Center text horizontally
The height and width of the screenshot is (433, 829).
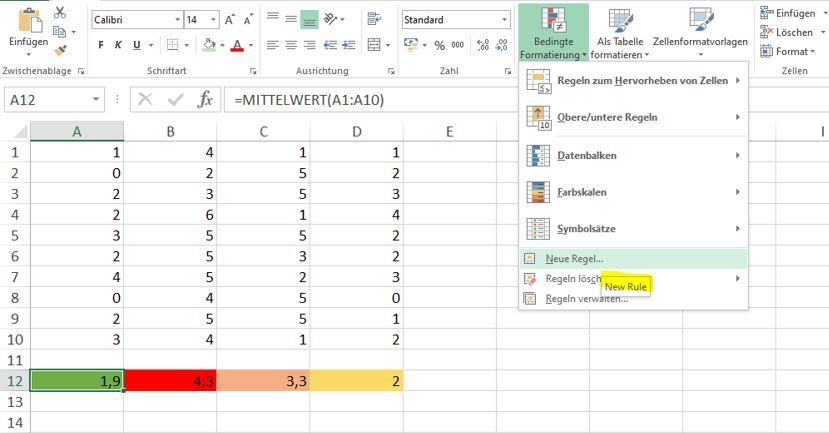coord(291,45)
